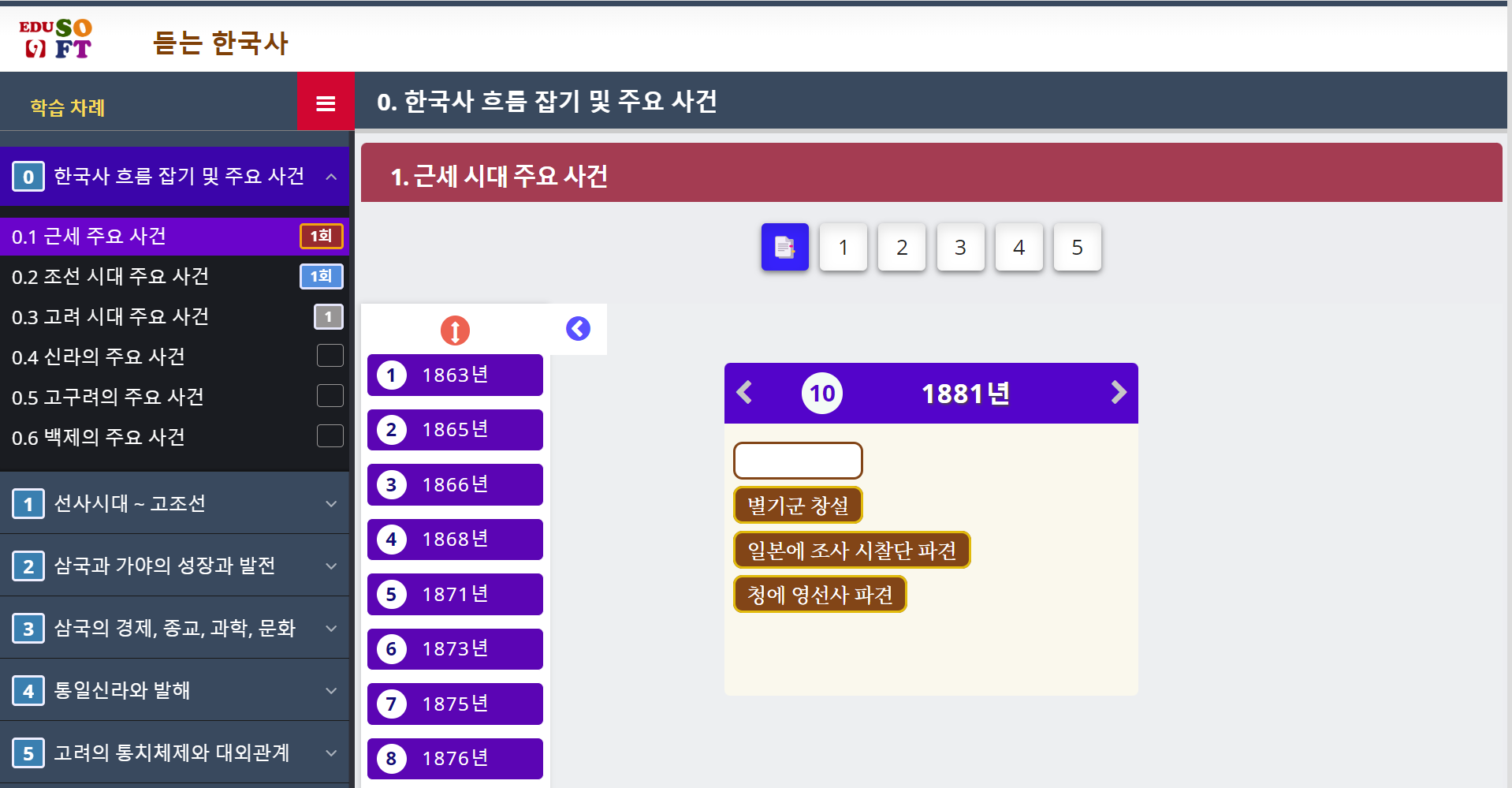Check the box for 0.4 신라의 주요 사건
Viewport: 1512px width, 788px height.
[330, 356]
